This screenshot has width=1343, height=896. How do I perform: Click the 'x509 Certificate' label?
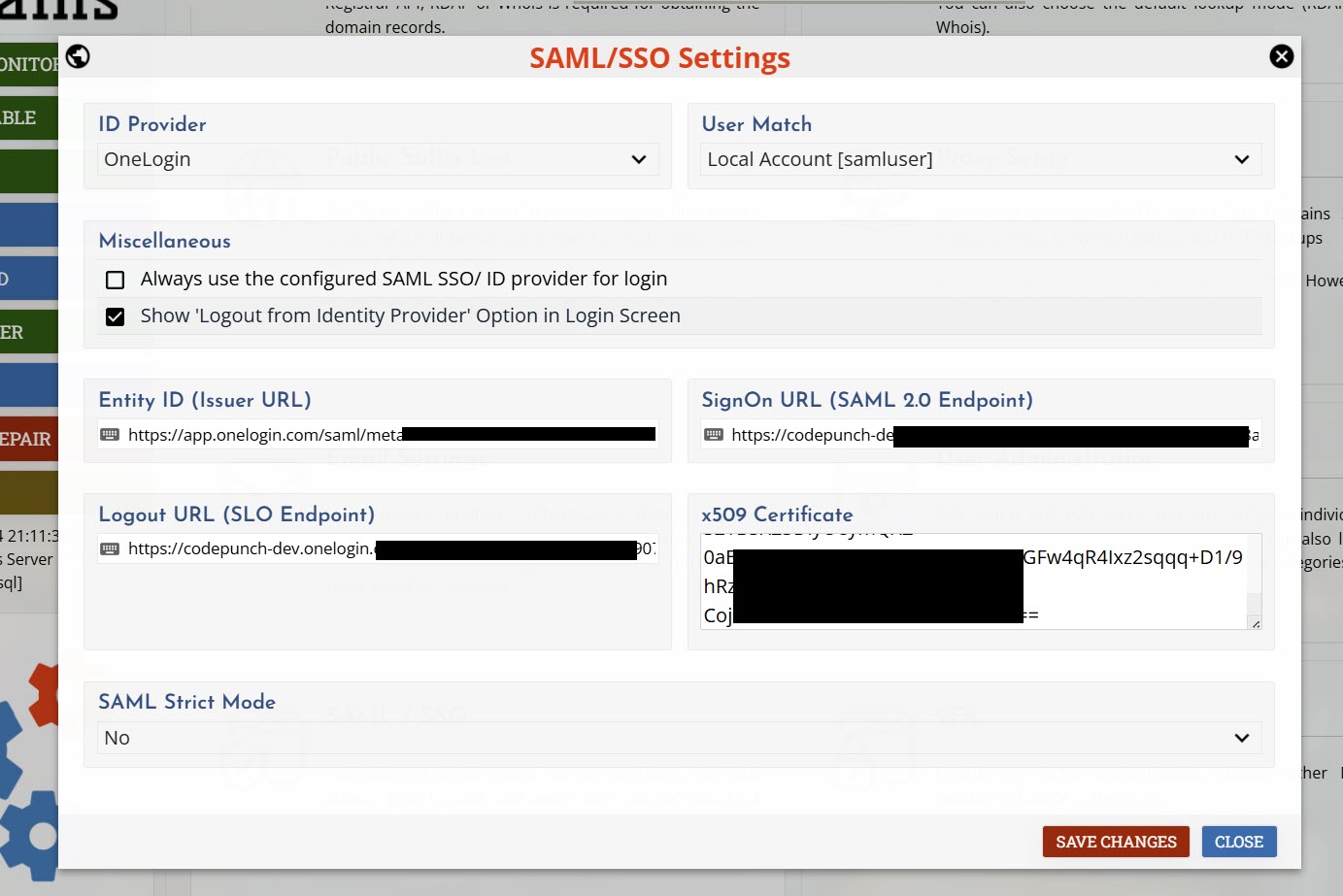(777, 514)
